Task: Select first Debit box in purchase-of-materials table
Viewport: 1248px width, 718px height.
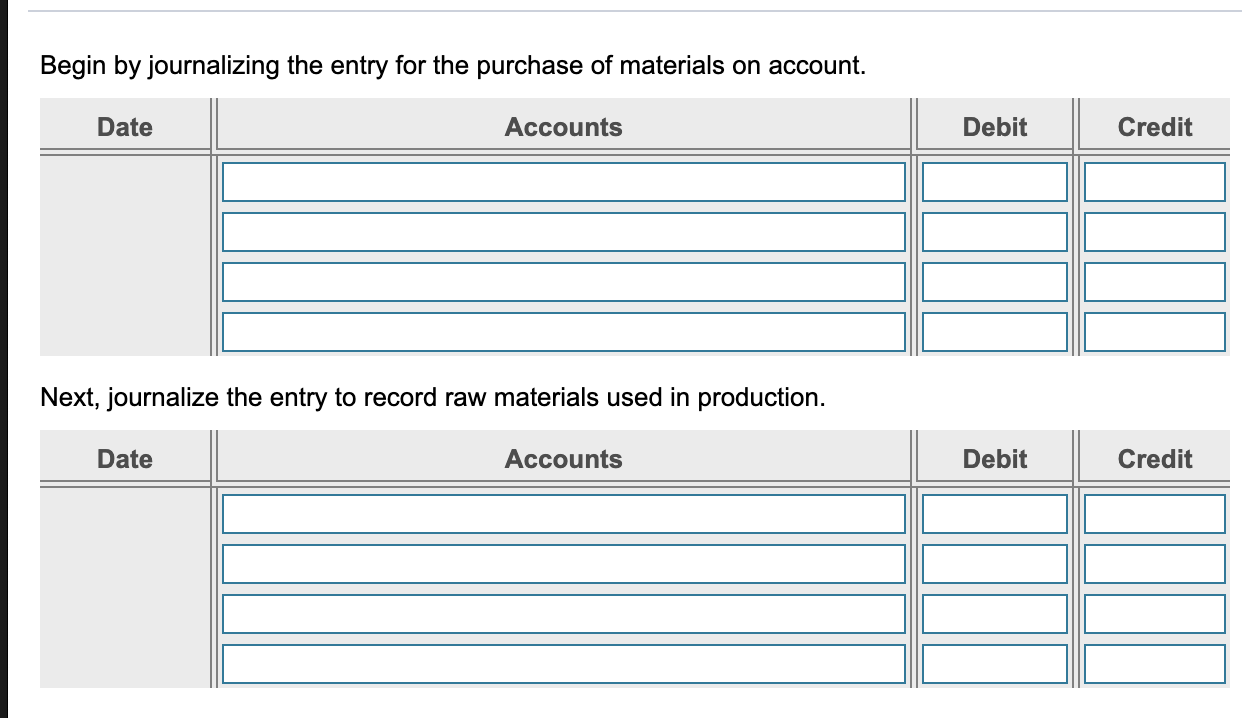Action: (995, 181)
